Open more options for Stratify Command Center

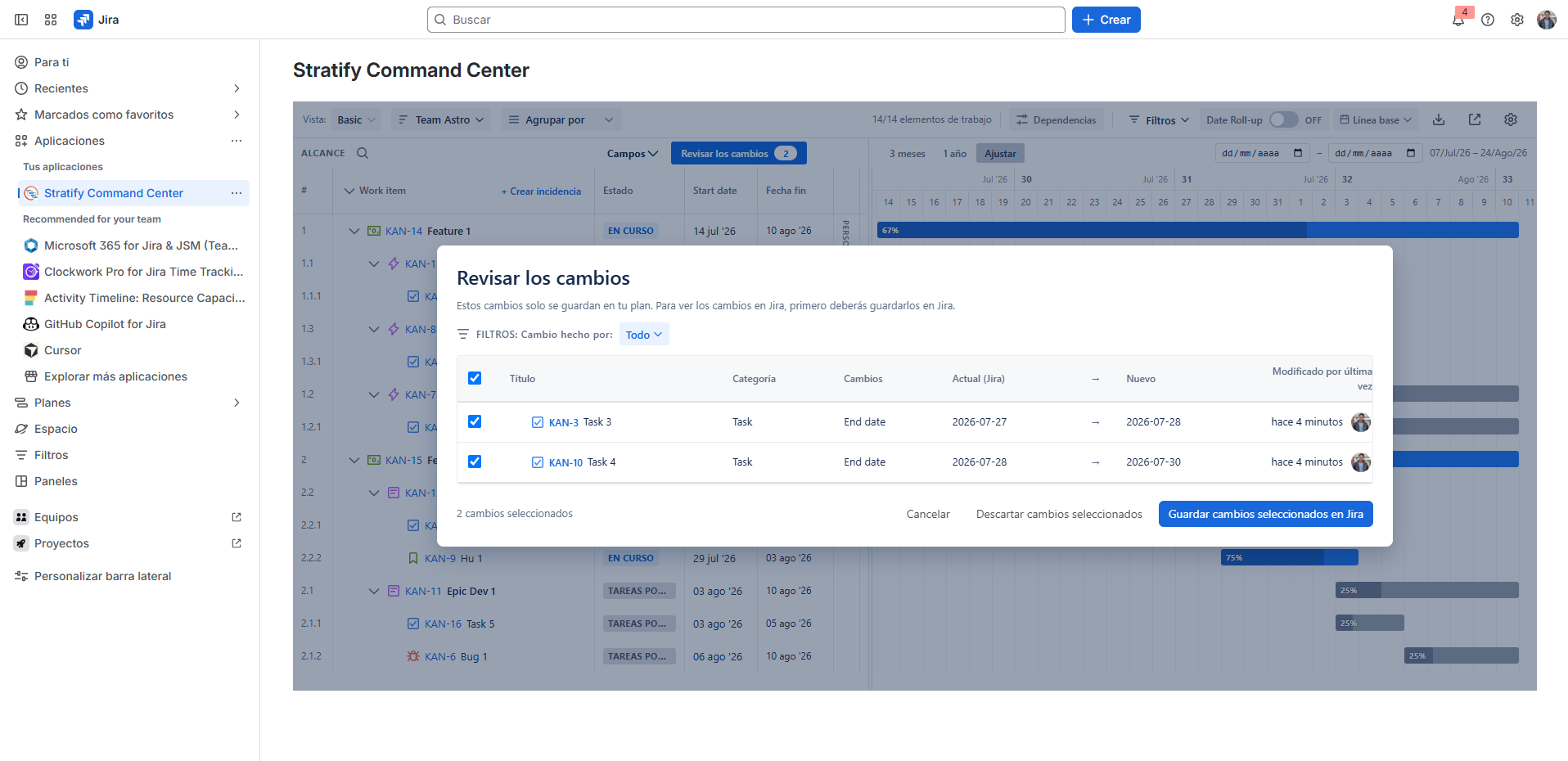coord(237,193)
